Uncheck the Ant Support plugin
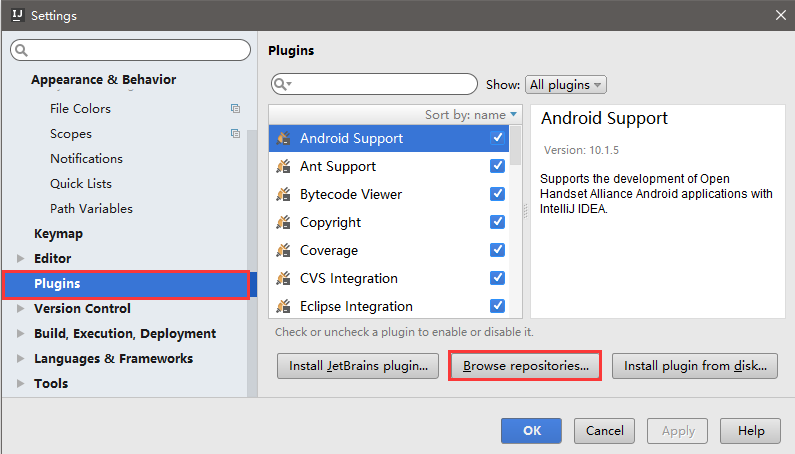 pyautogui.click(x=497, y=166)
